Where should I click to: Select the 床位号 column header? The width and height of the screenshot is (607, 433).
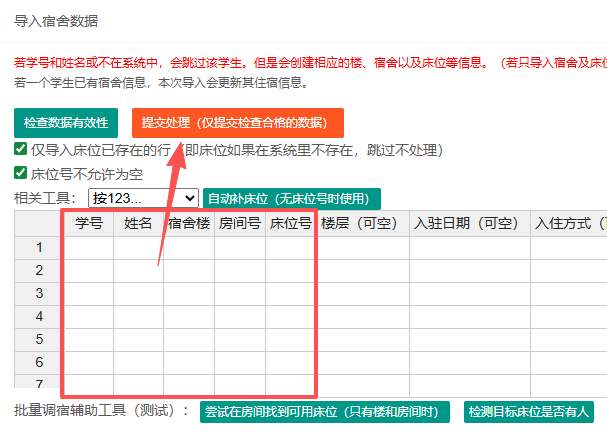(290, 224)
